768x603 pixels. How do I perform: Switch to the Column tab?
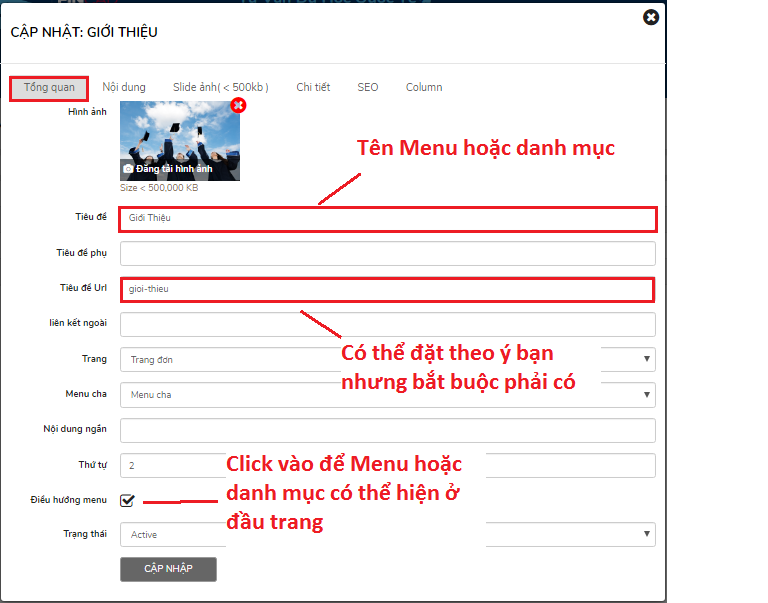424,88
